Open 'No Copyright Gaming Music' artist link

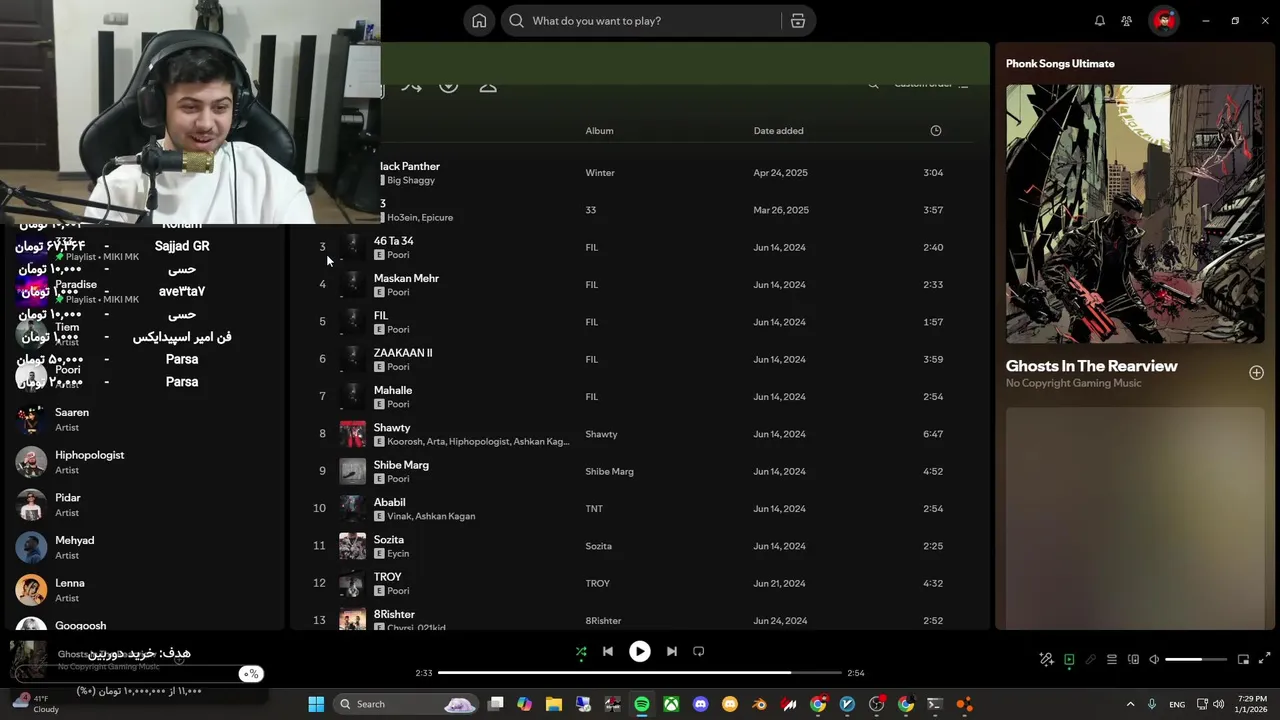[x=1073, y=384]
